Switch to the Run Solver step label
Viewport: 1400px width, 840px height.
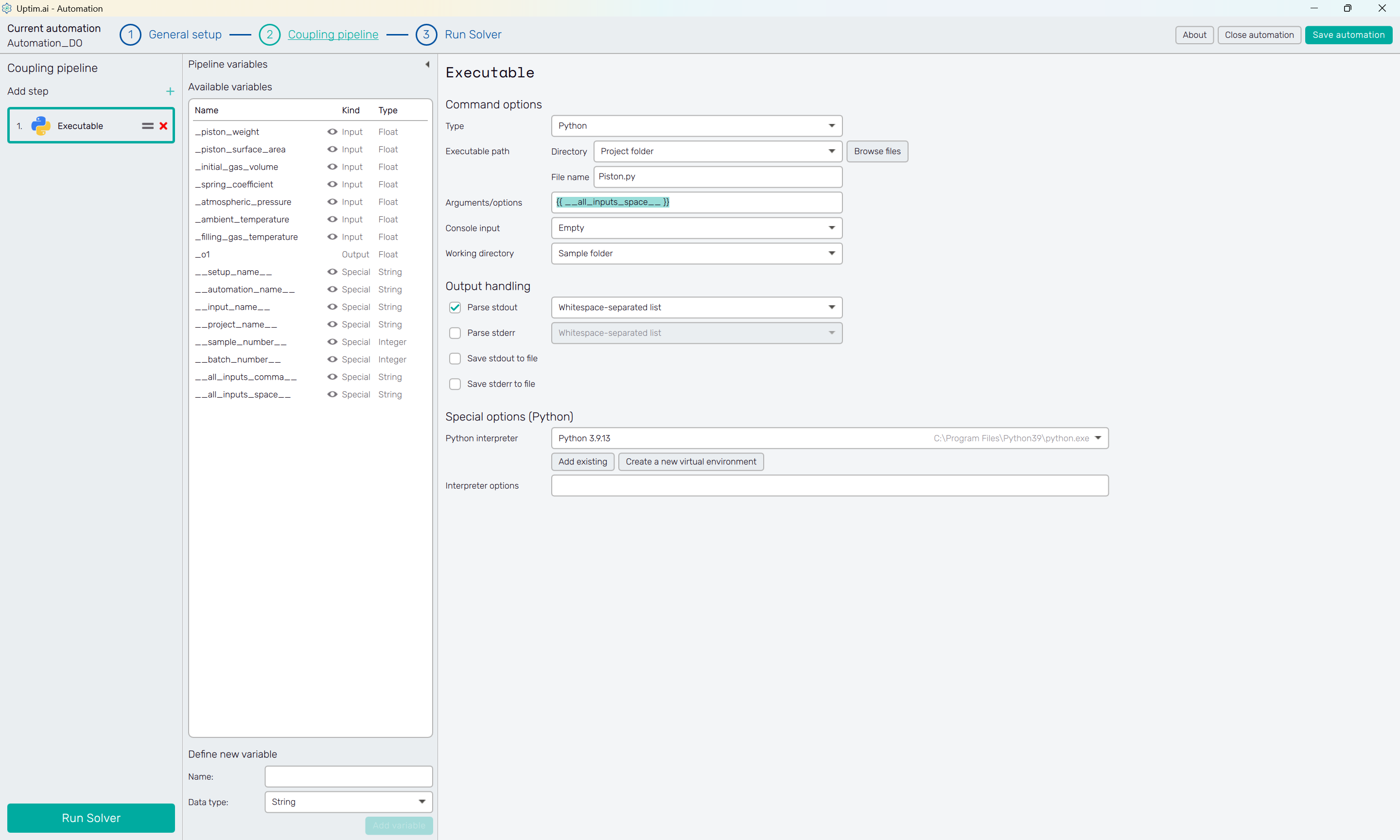[472, 35]
